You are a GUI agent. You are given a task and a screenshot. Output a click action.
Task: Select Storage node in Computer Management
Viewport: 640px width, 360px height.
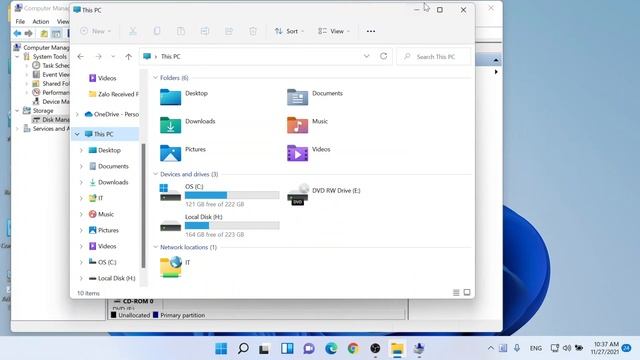coord(38,111)
